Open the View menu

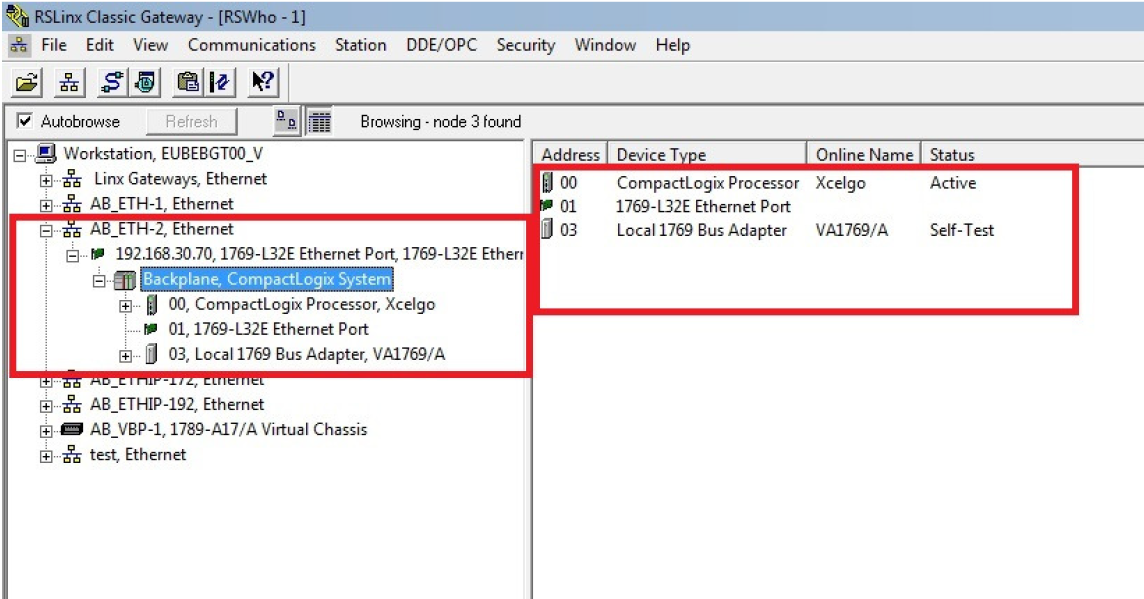[150, 45]
